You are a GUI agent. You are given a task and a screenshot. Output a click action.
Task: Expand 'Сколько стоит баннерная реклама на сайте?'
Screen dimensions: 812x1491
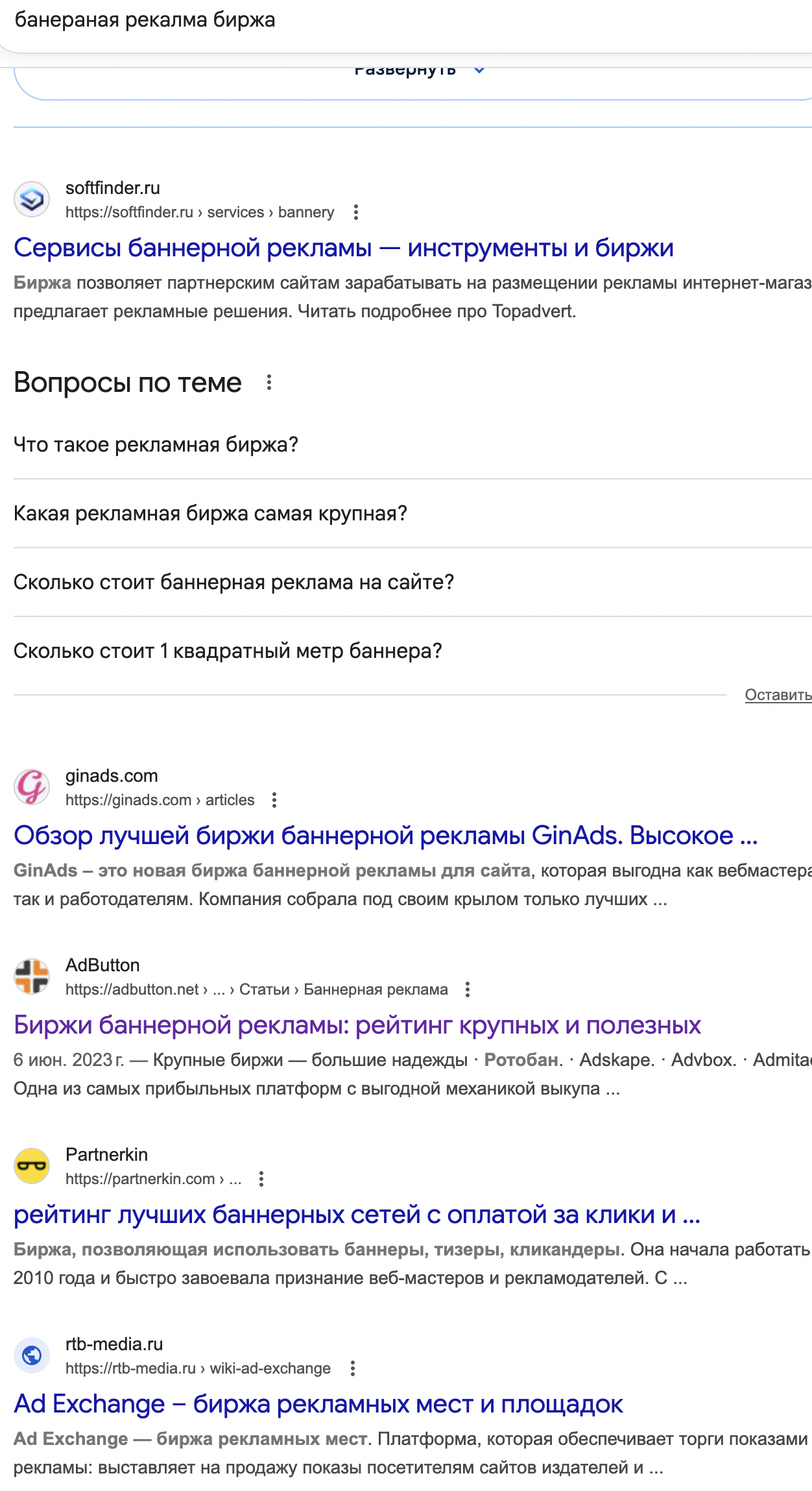point(233,583)
